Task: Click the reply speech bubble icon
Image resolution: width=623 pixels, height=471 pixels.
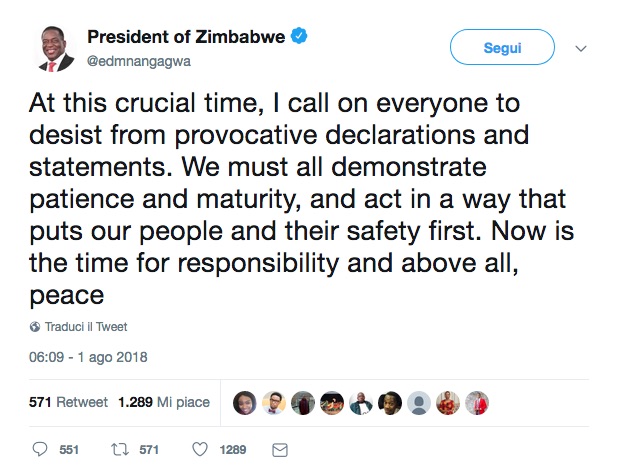Action: point(41,449)
